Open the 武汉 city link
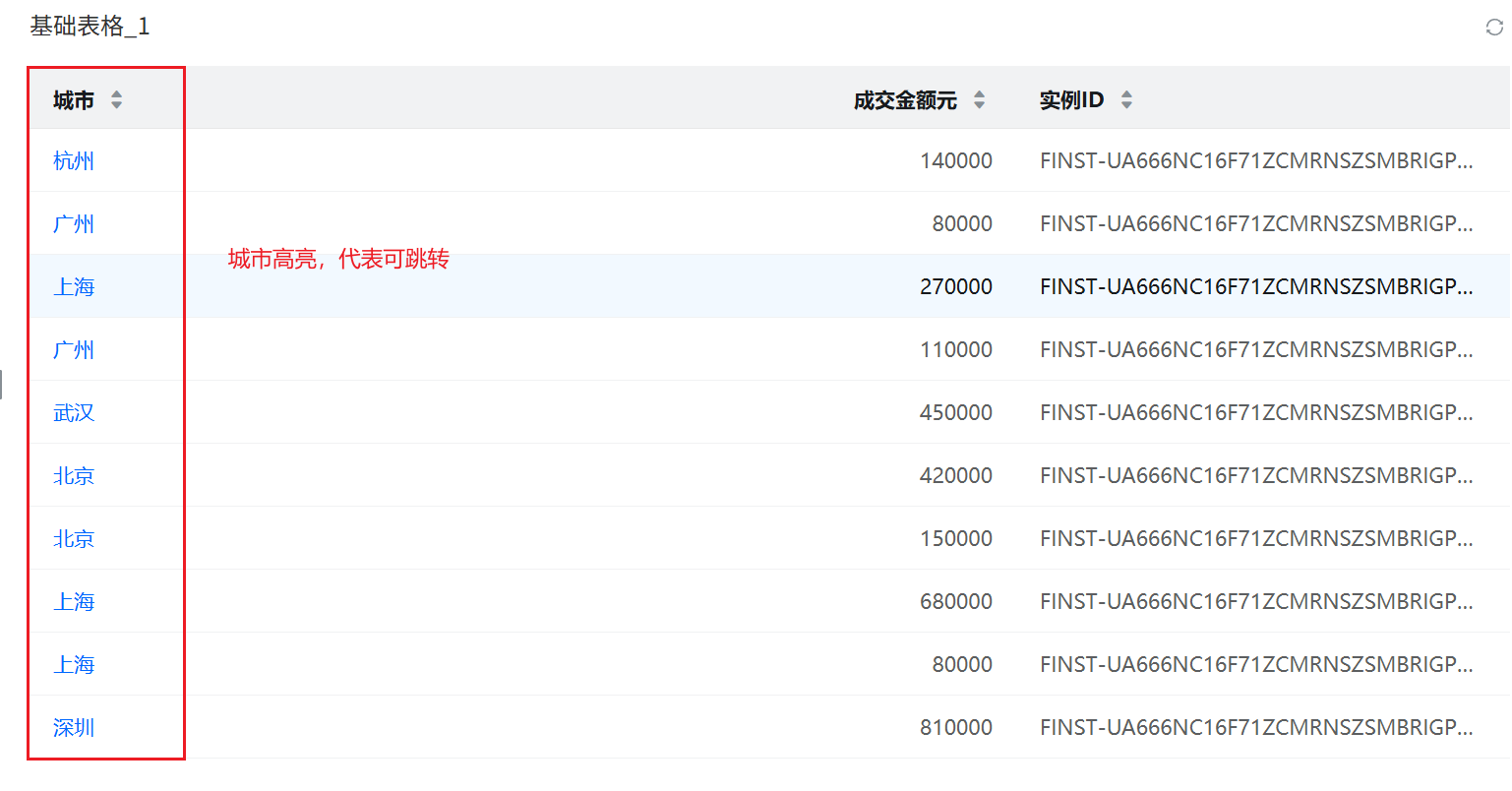Screen dimensions: 1512x791 [74, 413]
